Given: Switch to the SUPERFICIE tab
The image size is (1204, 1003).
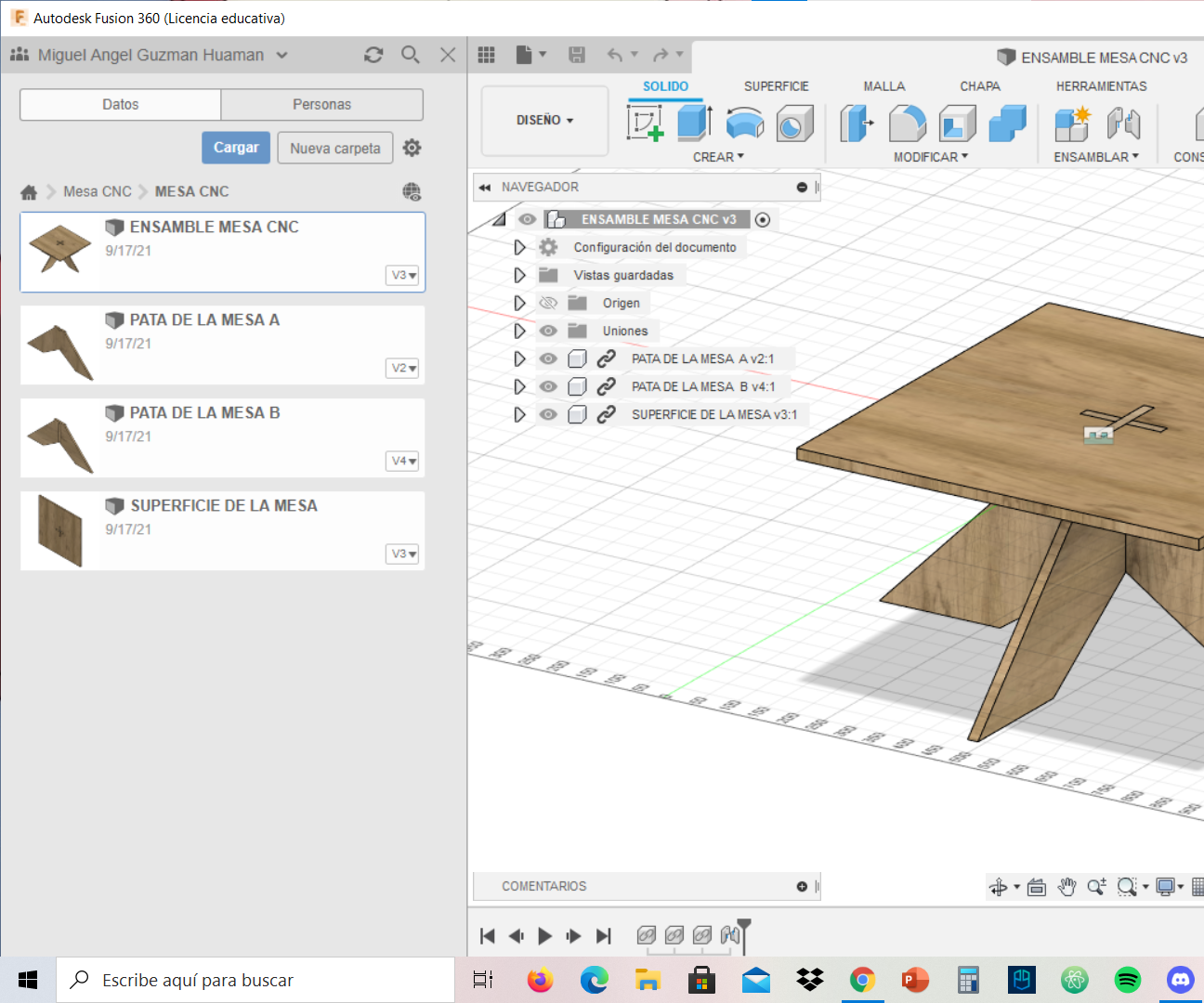Looking at the screenshot, I should tap(777, 86).
